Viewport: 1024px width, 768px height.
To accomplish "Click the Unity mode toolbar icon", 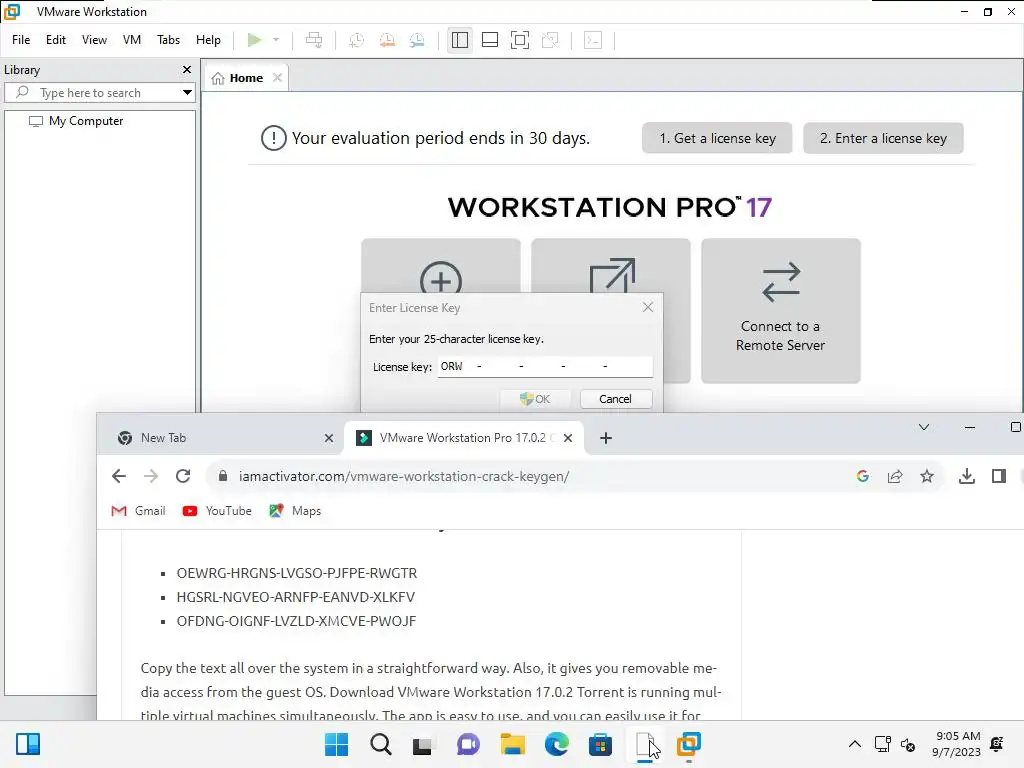I will pyautogui.click(x=551, y=40).
